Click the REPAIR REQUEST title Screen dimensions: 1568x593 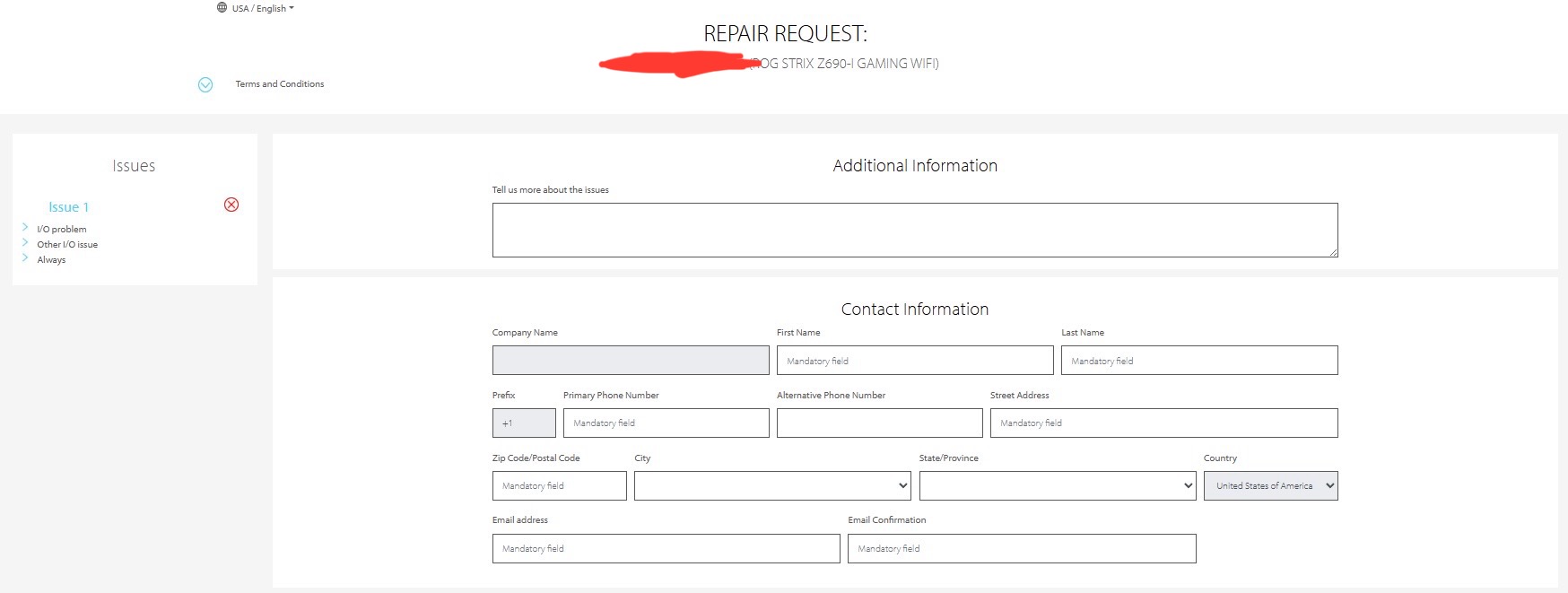pos(785,34)
